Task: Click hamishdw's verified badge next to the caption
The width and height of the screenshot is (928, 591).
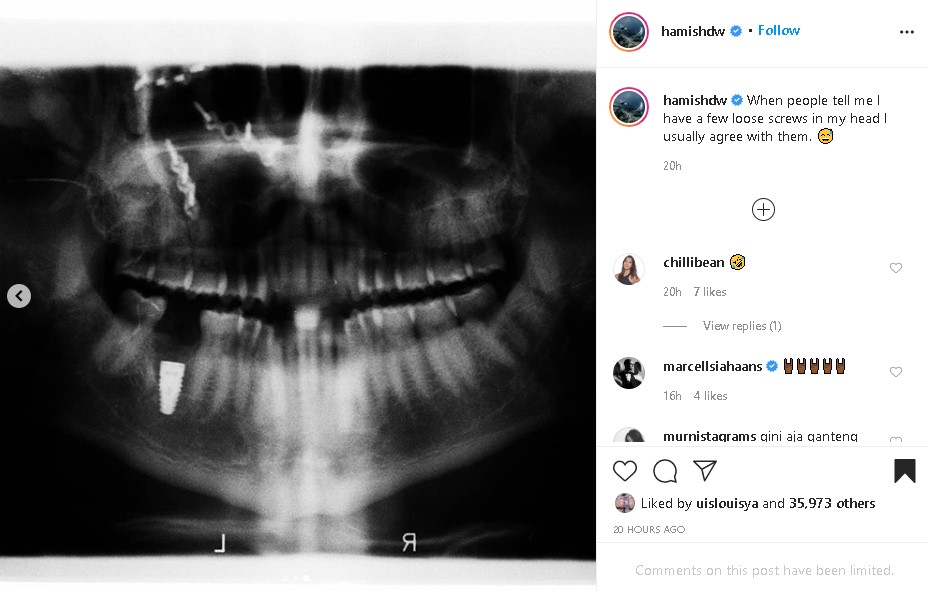Action: pyautogui.click(x=737, y=100)
